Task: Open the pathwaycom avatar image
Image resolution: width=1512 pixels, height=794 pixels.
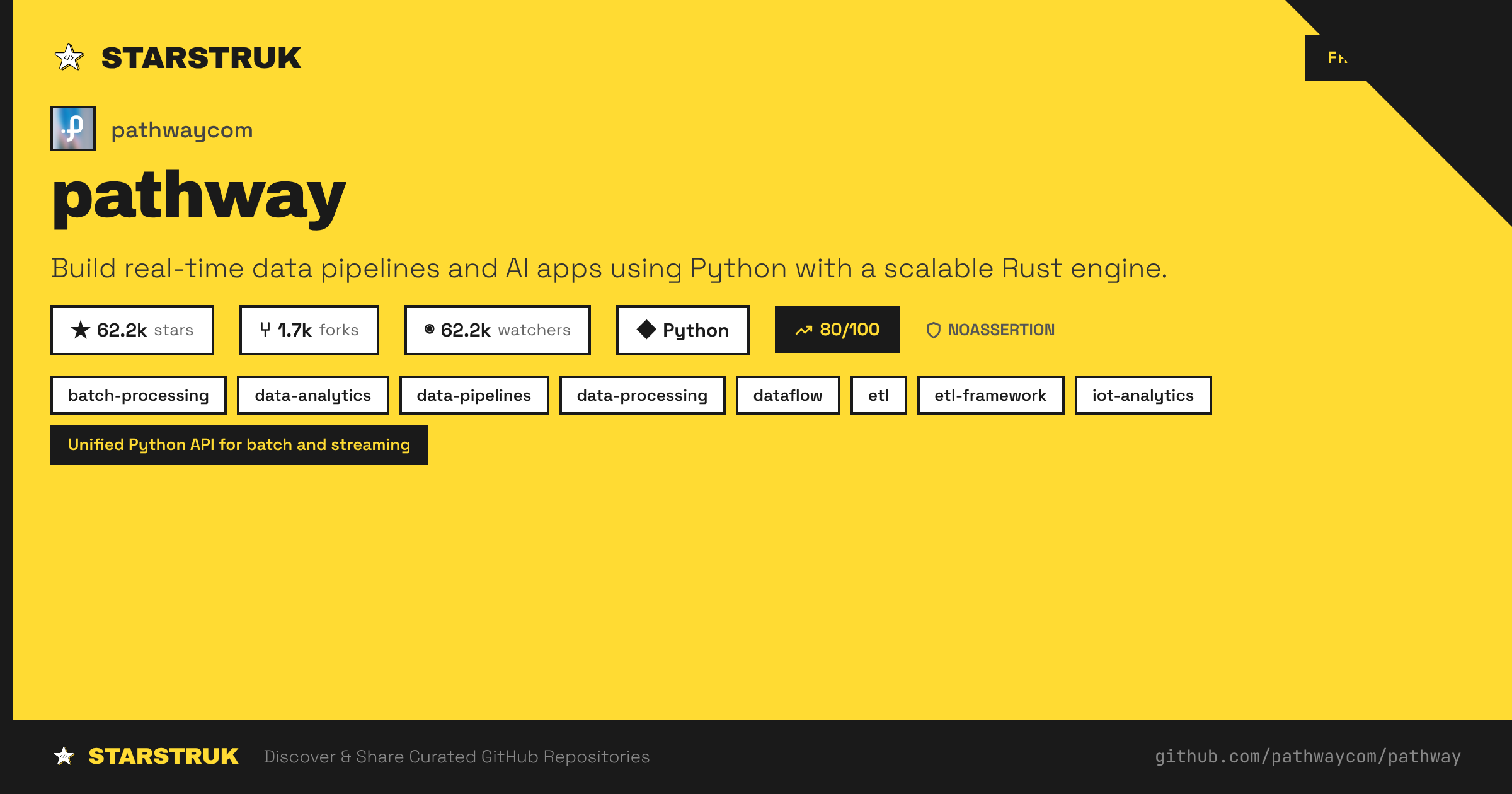Action: [x=73, y=129]
